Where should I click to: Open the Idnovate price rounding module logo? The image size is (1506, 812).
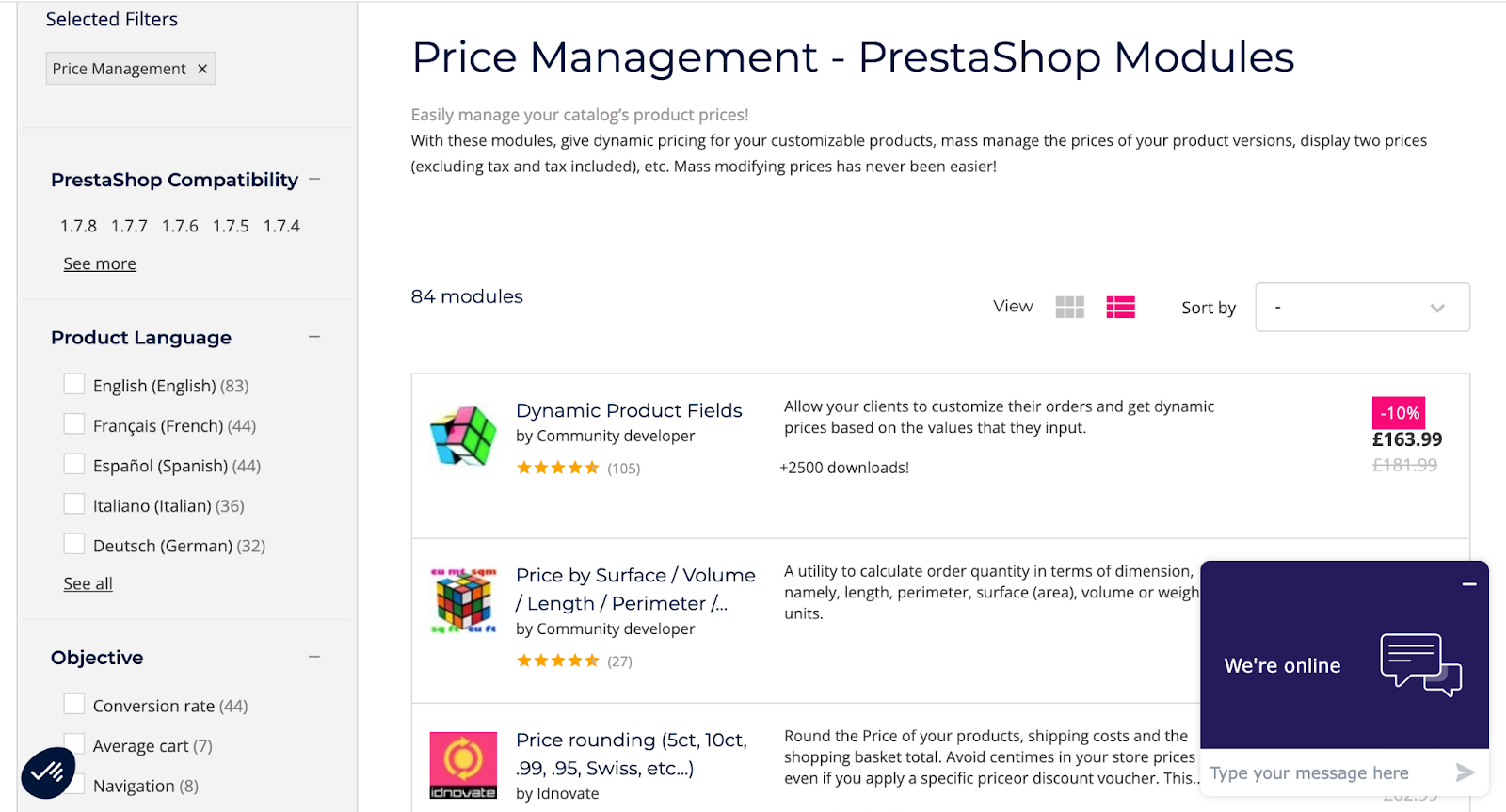463,765
